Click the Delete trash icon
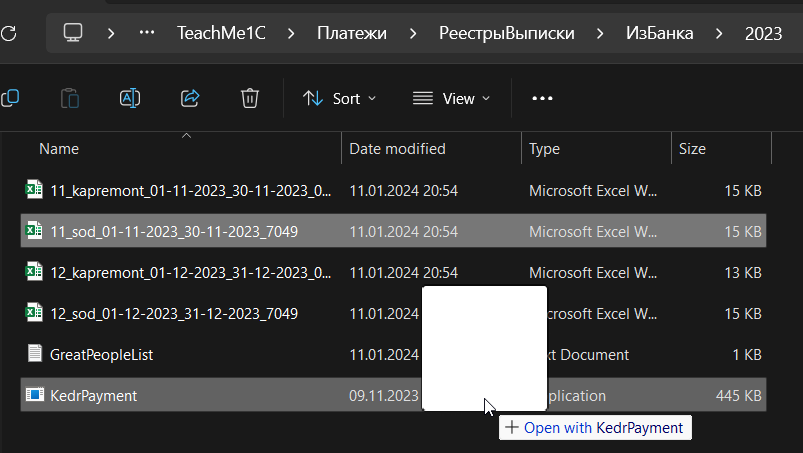The width and height of the screenshot is (803, 453). [249, 98]
